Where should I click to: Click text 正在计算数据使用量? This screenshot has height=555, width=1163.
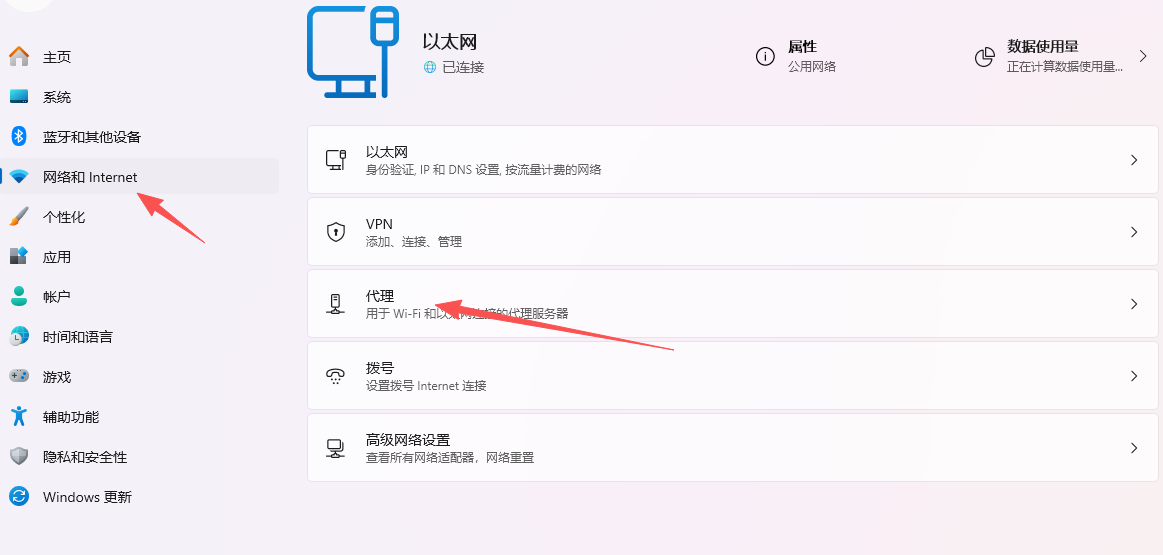(1065, 67)
